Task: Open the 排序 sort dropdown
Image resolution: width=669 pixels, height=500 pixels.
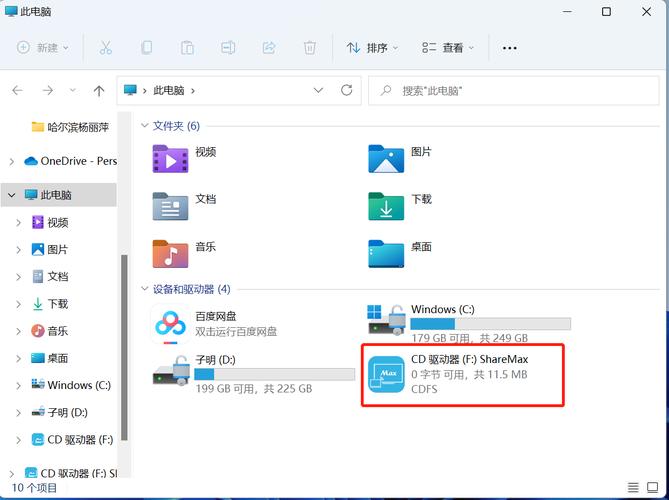Action: [x=372, y=48]
